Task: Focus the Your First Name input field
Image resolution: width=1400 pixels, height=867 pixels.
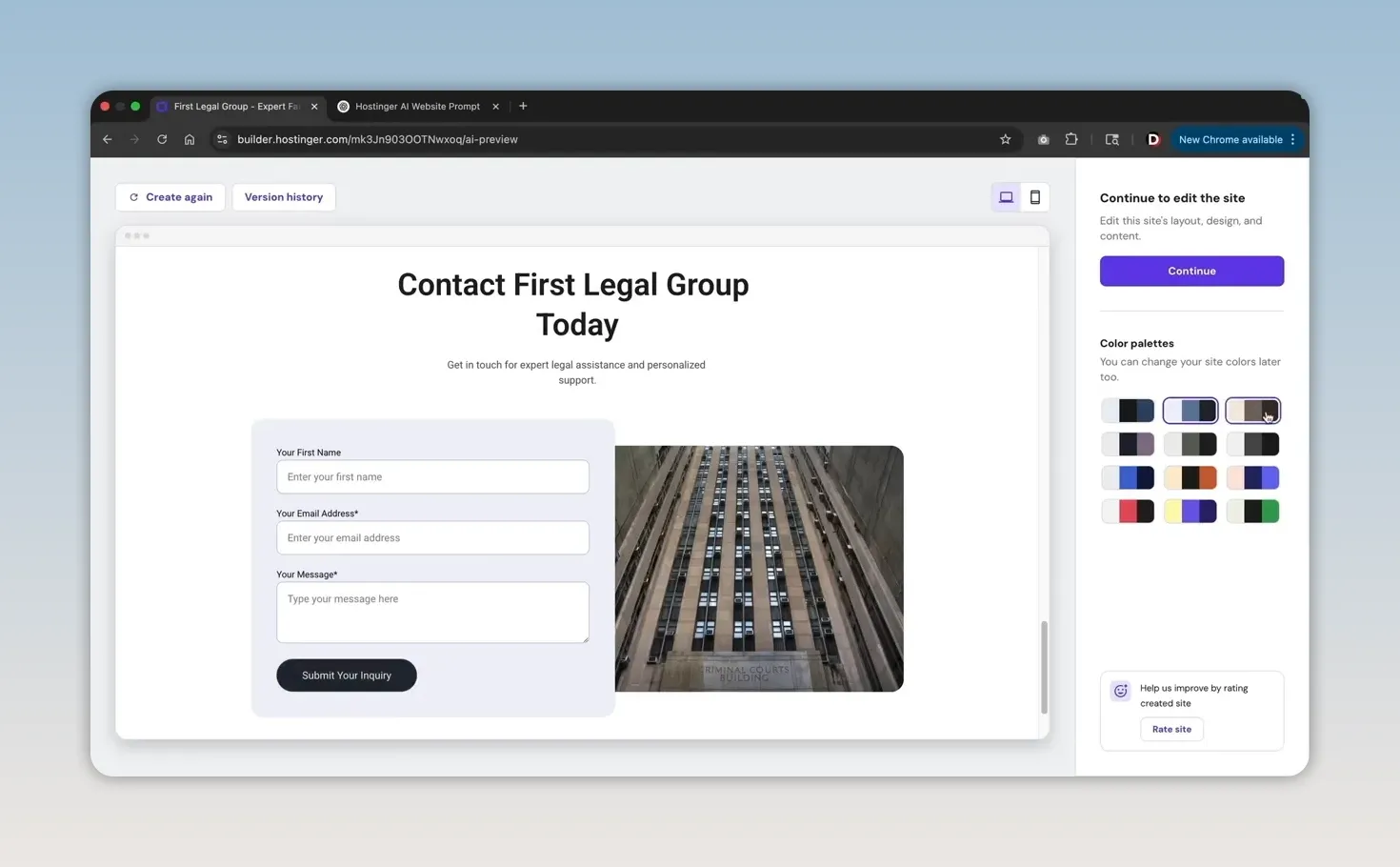Action: coord(432,476)
